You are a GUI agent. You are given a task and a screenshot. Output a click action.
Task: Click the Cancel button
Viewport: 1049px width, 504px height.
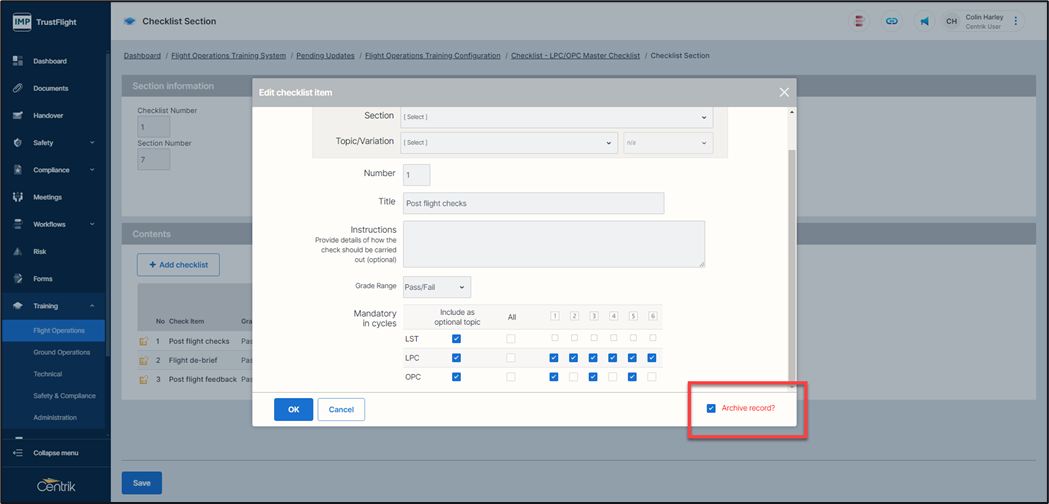[341, 409]
